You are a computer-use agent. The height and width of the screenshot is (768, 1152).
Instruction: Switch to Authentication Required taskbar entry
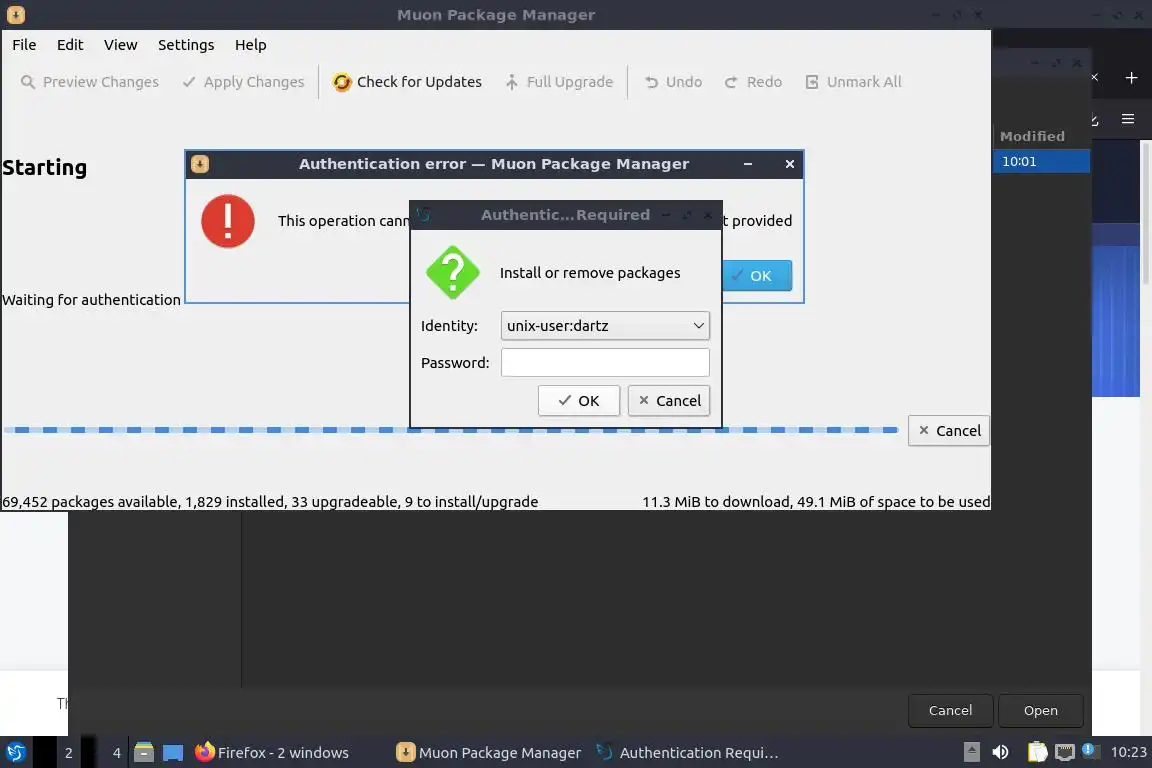click(x=688, y=753)
